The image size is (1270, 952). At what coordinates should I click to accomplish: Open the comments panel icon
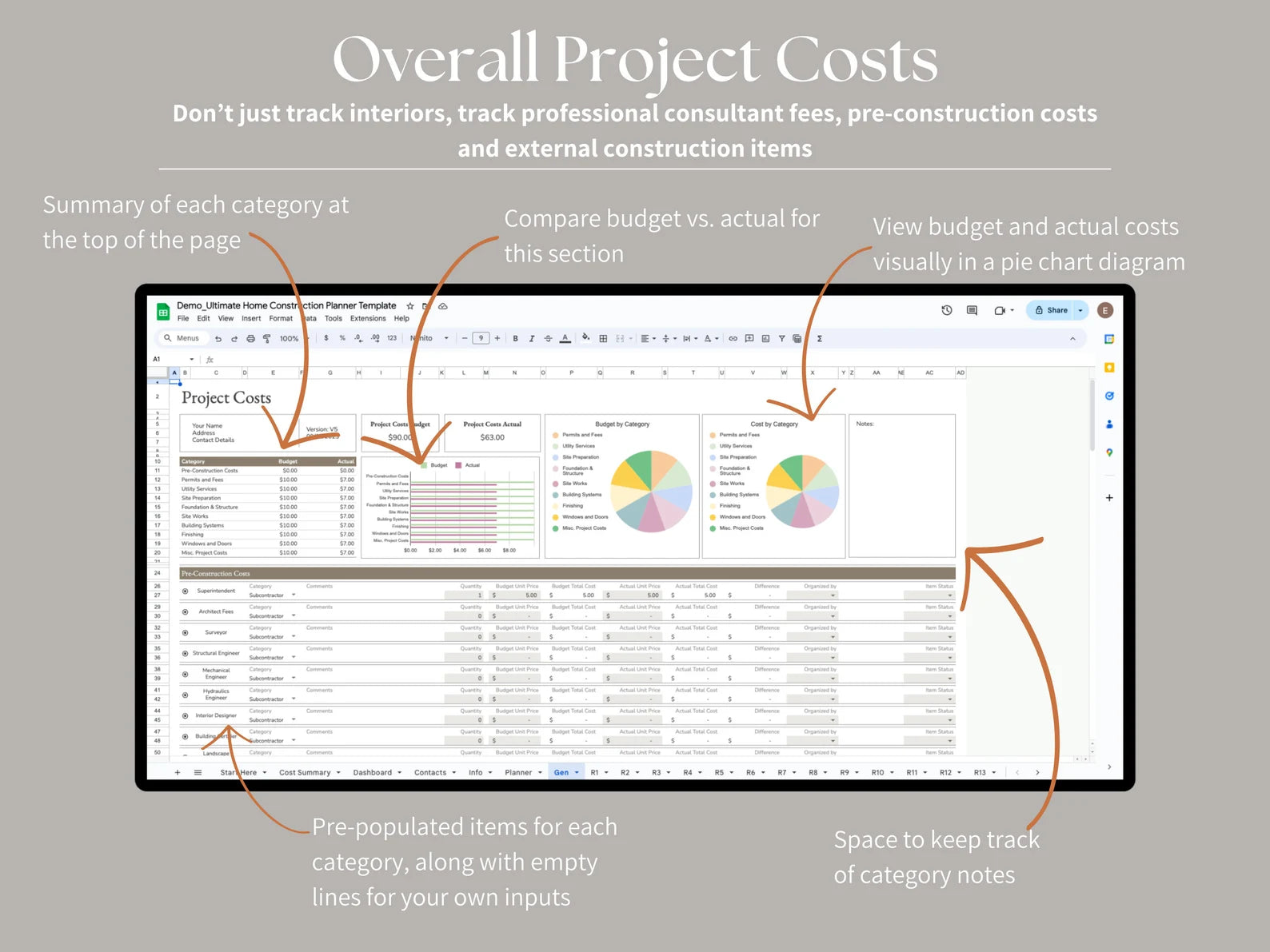[x=972, y=310]
